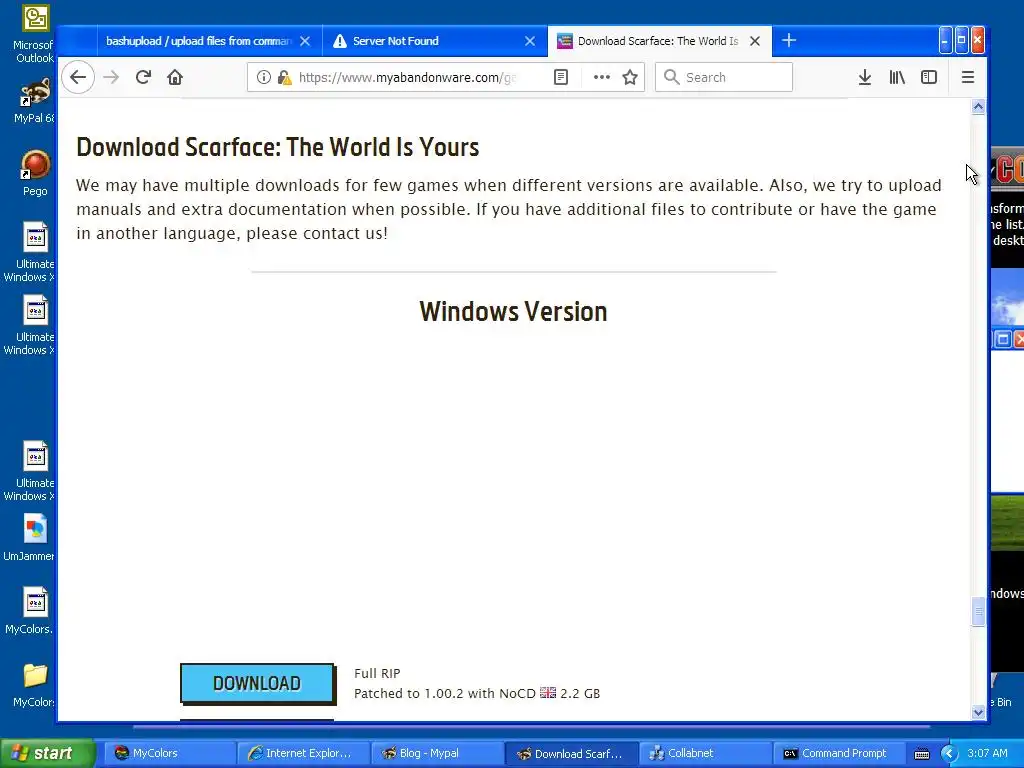
Task: Bookmark this page with the star
Action: point(630,77)
